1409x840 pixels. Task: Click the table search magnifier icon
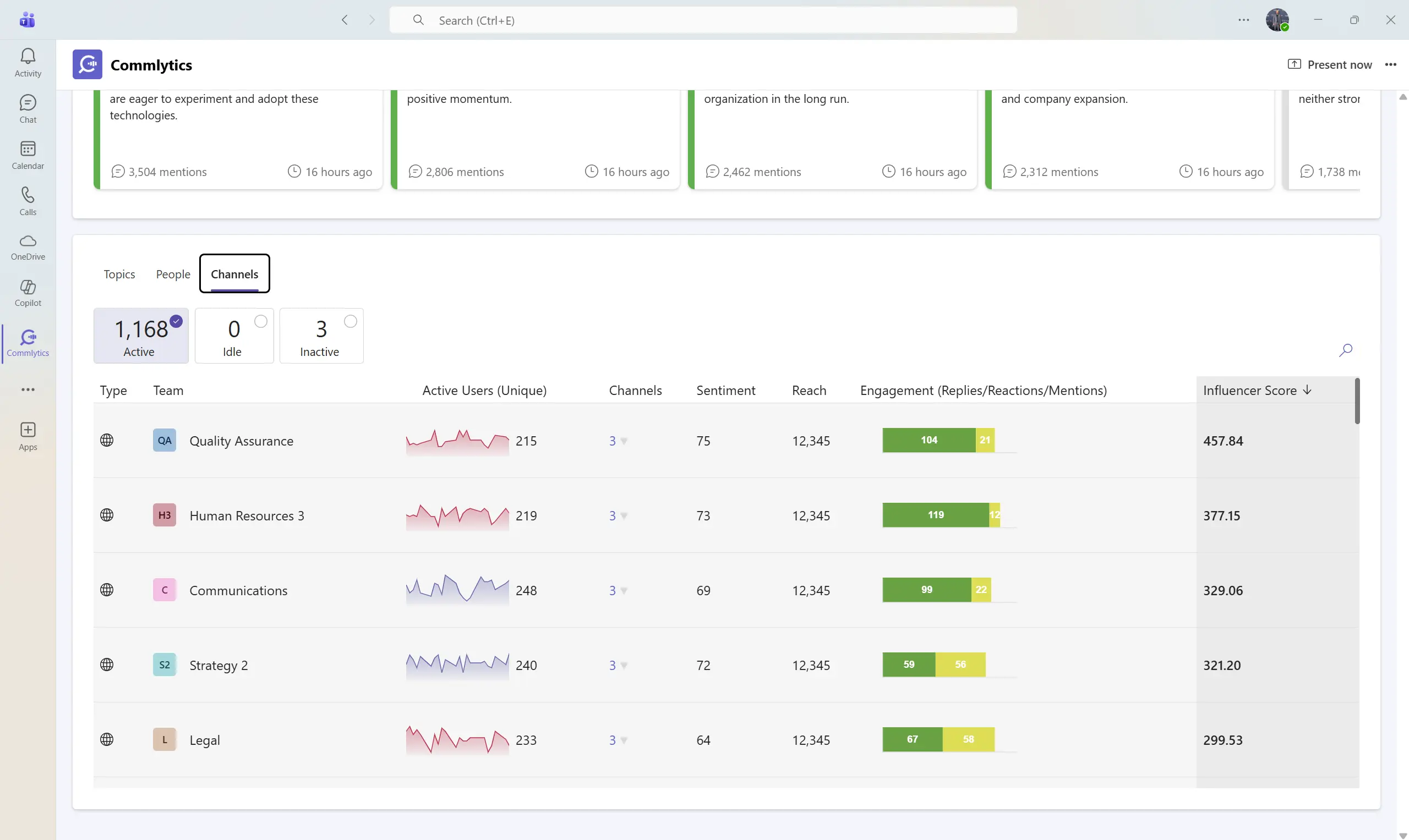pyautogui.click(x=1346, y=350)
